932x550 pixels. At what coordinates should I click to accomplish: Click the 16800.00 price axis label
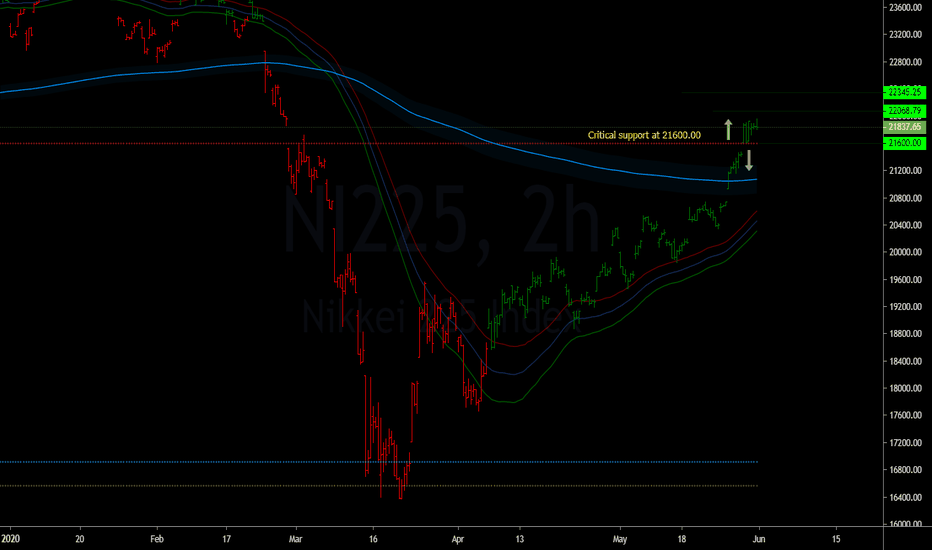coord(905,470)
